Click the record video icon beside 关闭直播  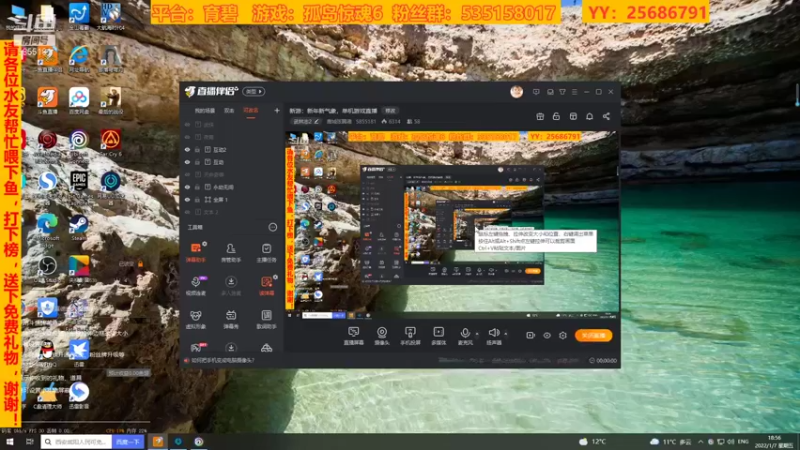(x=530, y=335)
